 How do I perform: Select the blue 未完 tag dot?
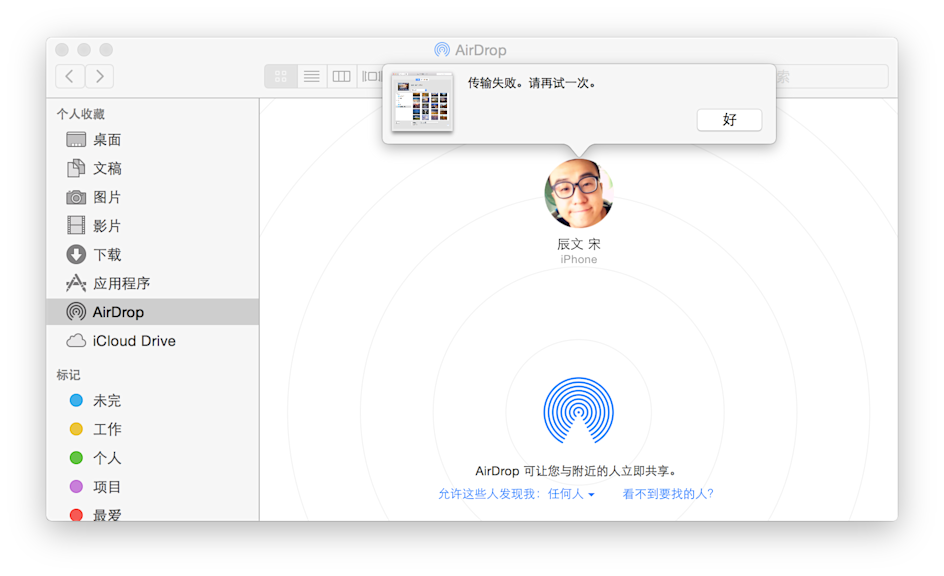pos(76,400)
